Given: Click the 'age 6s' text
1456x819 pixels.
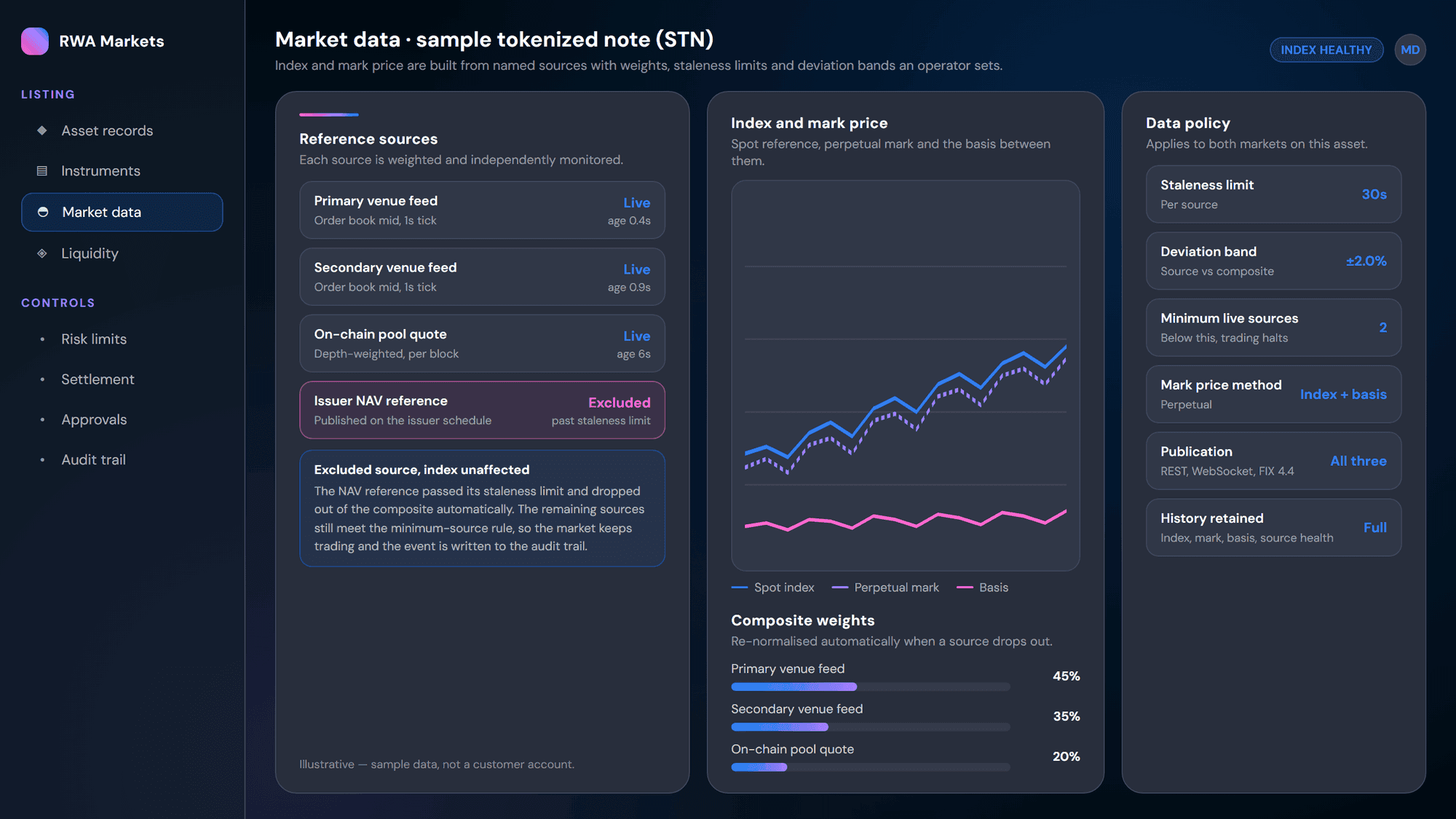Looking at the screenshot, I should (633, 354).
